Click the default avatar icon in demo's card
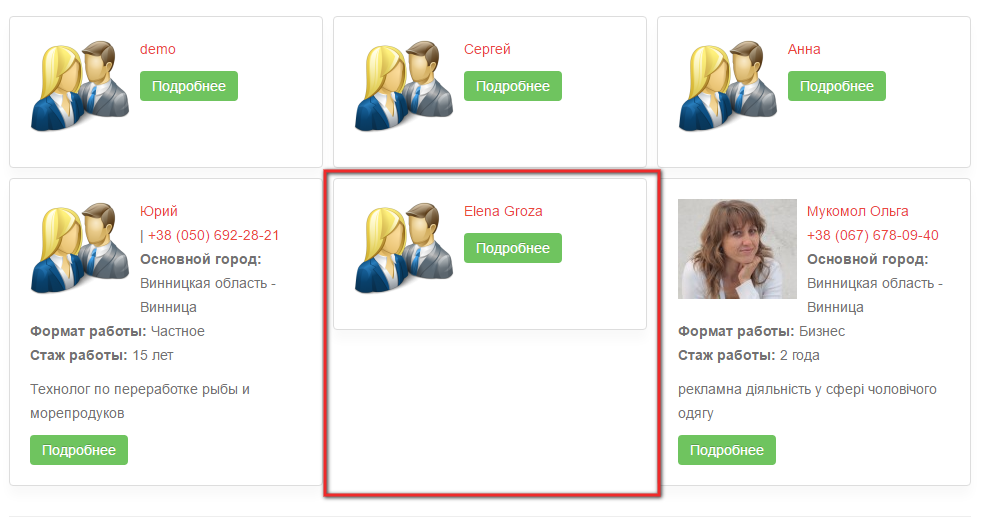Viewport: 983px width, 519px height. (80, 87)
